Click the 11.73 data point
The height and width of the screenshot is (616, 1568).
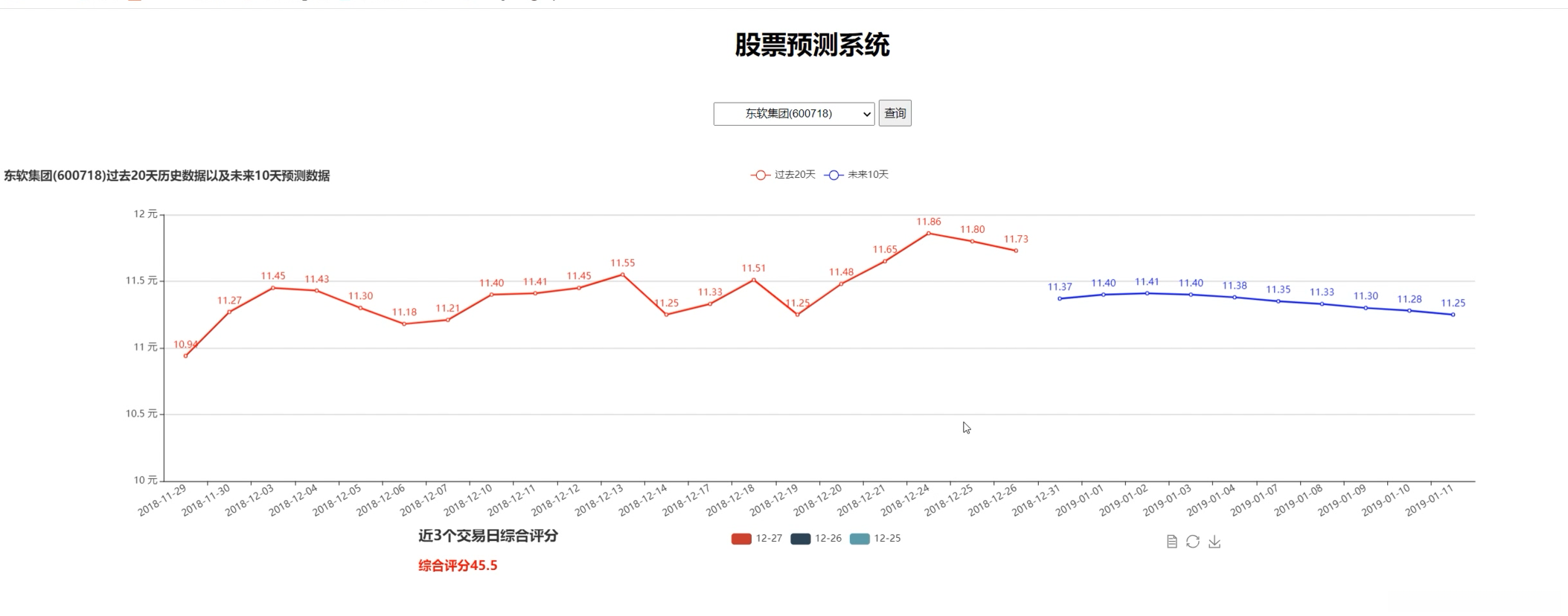pos(1017,251)
